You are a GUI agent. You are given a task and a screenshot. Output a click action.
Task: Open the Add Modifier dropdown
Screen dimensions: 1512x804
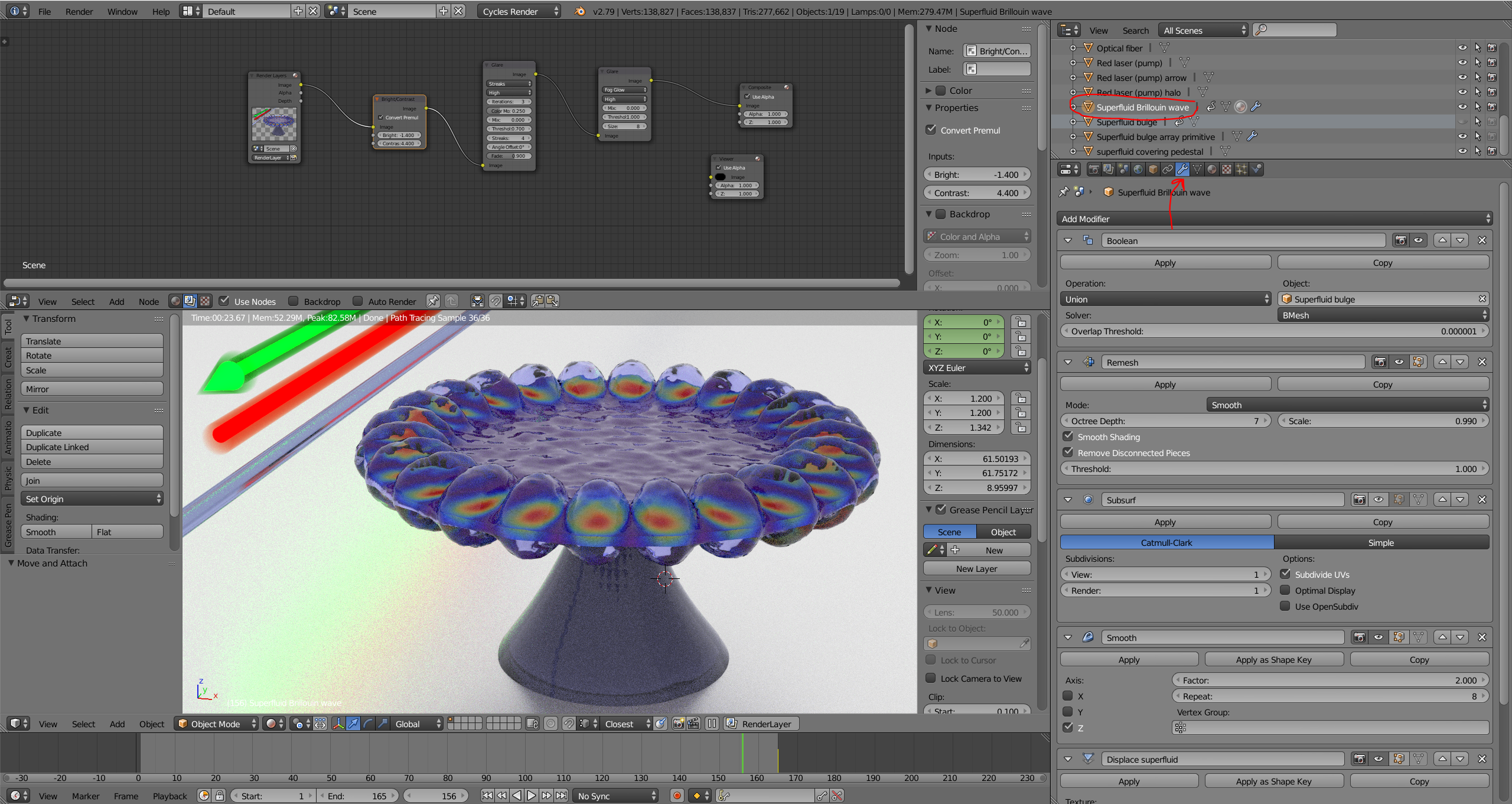(x=1274, y=219)
